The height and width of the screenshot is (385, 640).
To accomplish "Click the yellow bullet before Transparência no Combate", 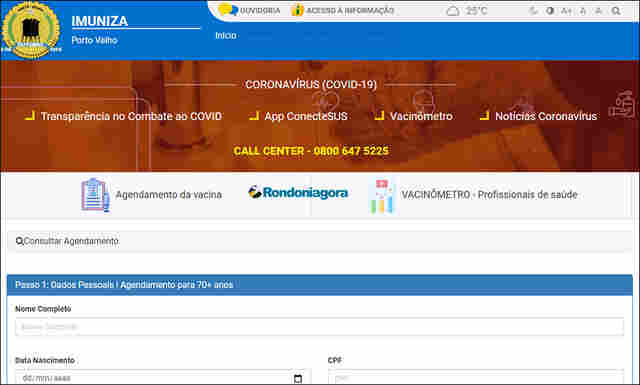I will (x=30, y=116).
